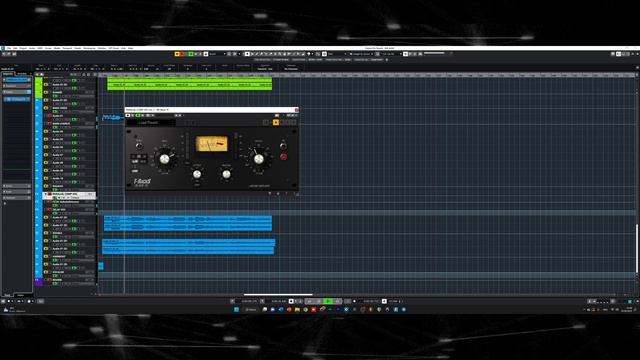Open the Audio menu
This screenshot has height=360, width=640.
pyautogui.click(x=32, y=48)
